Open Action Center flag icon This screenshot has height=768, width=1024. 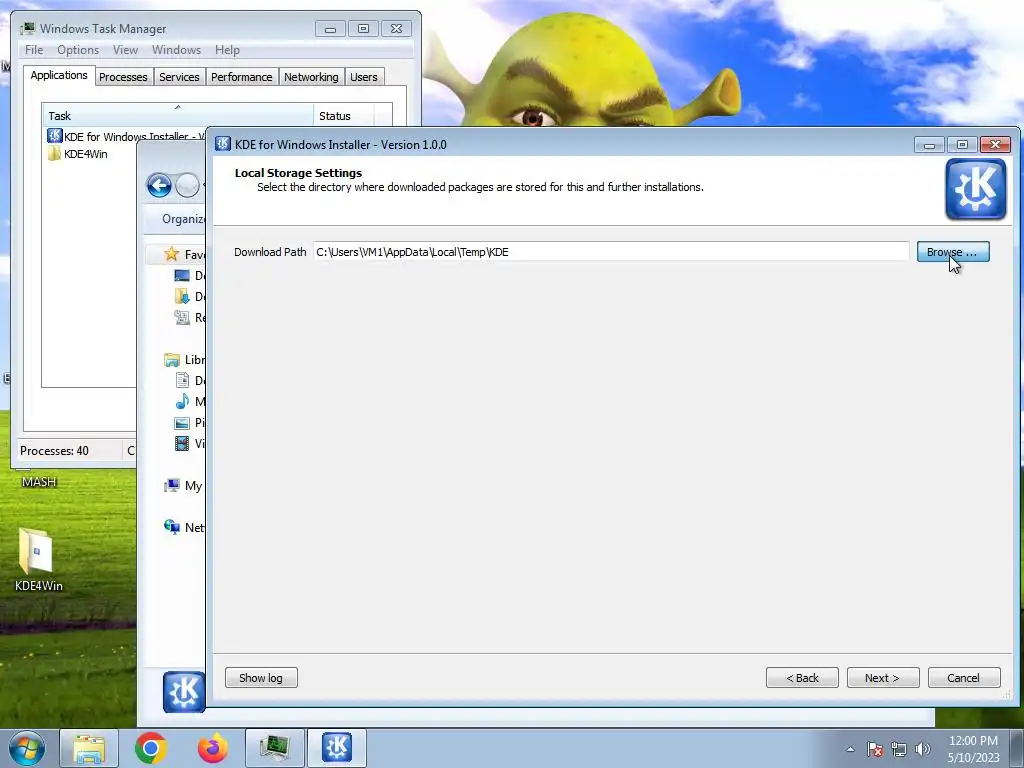874,749
